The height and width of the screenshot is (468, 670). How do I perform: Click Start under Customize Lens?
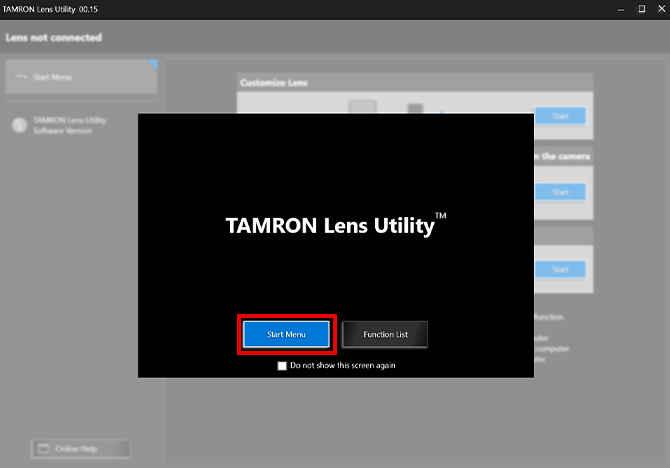coord(560,116)
